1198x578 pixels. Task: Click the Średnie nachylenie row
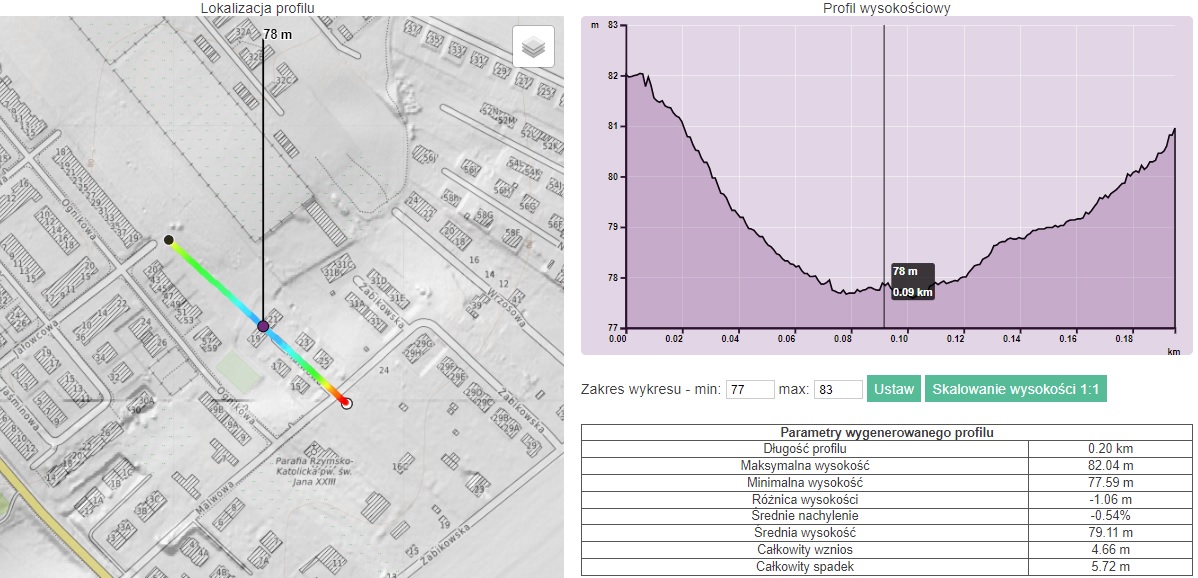pyautogui.click(x=805, y=516)
